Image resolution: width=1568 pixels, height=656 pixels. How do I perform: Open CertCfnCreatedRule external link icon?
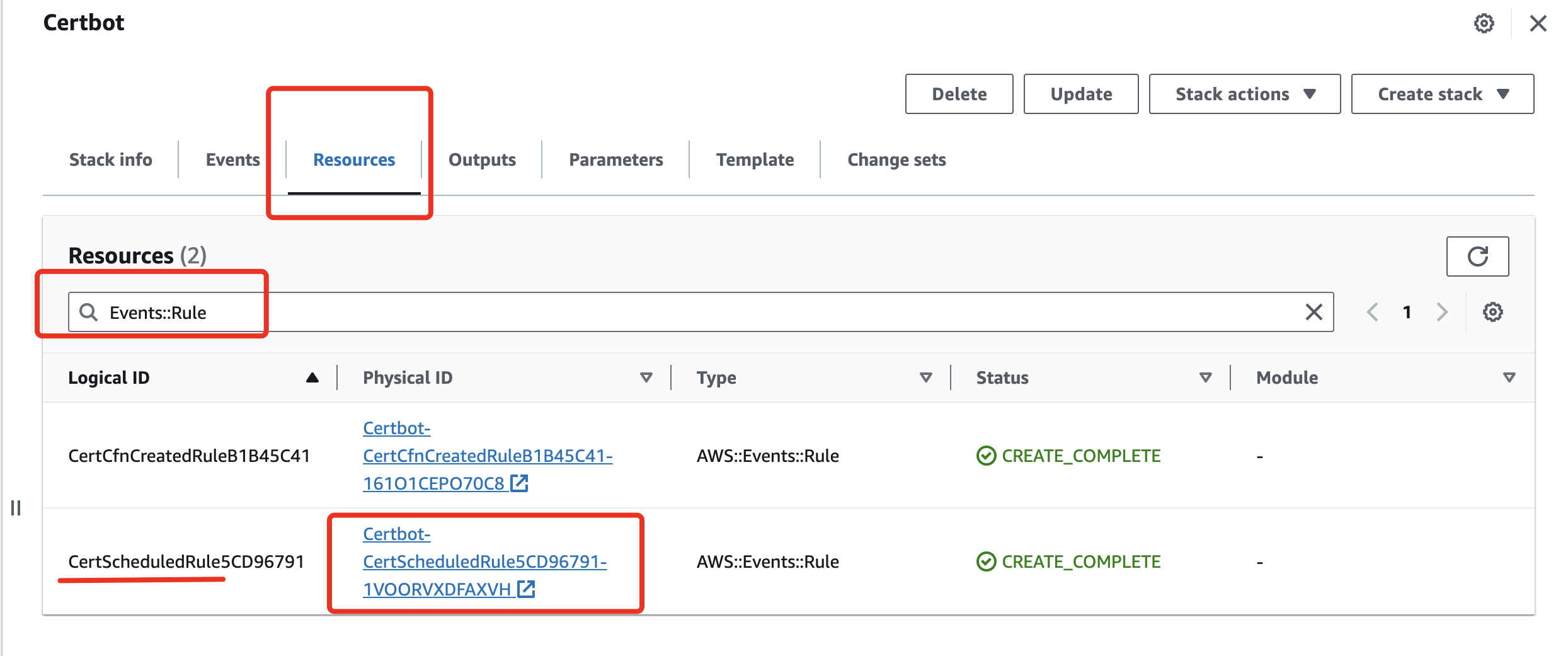click(519, 483)
